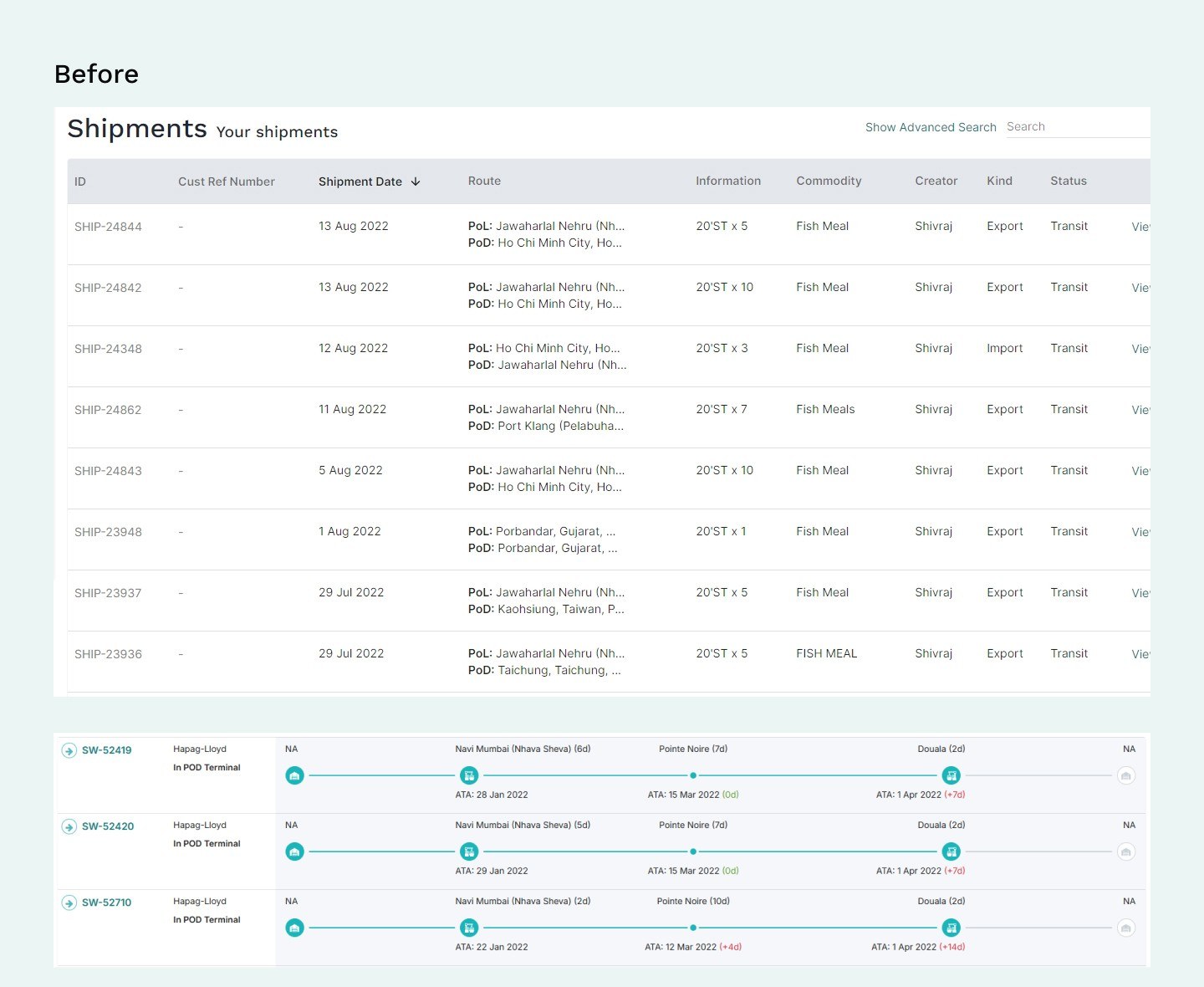Click Pointe Noire marker in SW-52710 row
The width and height of the screenshot is (1204, 987).
[x=693, y=928]
